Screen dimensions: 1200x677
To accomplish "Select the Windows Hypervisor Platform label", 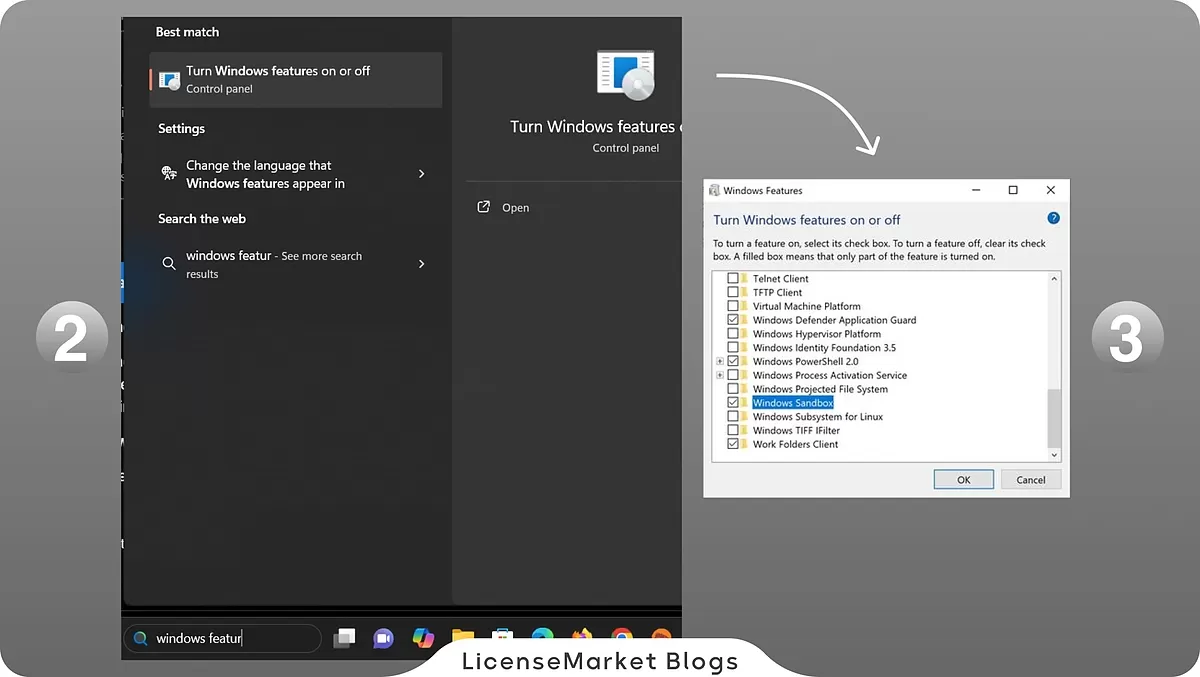I will click(817, 334).
